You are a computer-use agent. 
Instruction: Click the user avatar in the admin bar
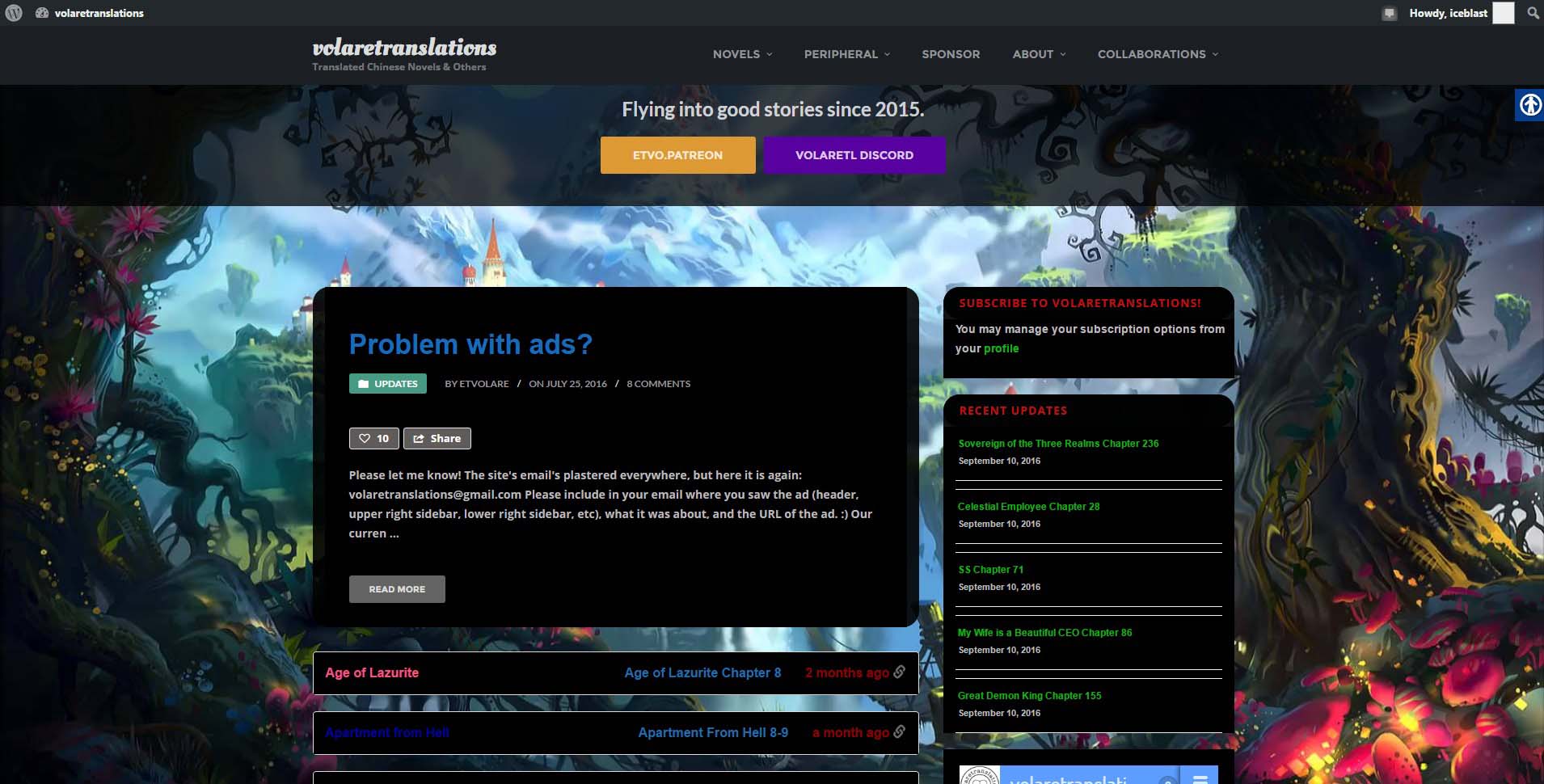pos(1503,13)
